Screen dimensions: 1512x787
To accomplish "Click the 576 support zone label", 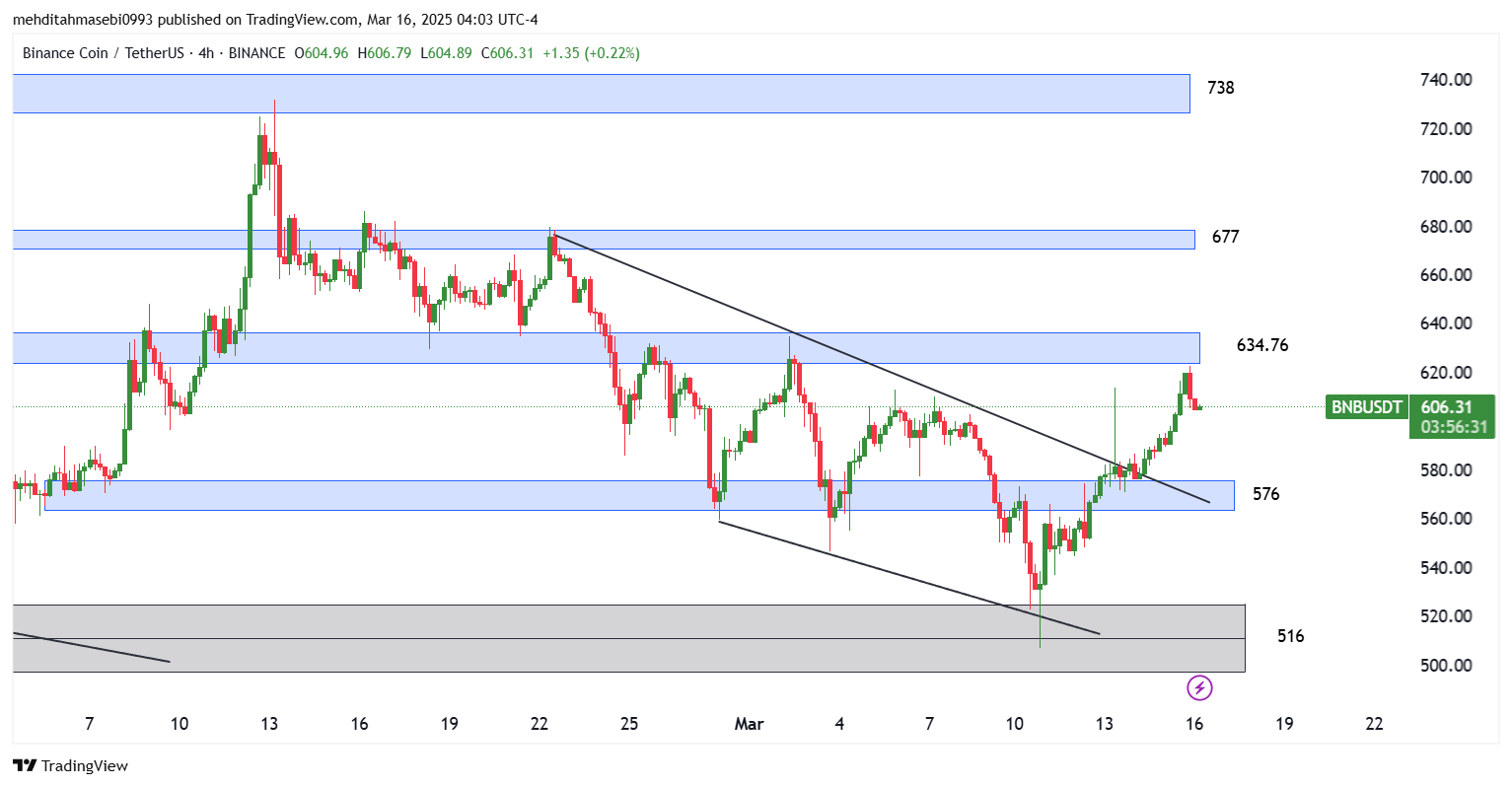I will click(1266, 494).
